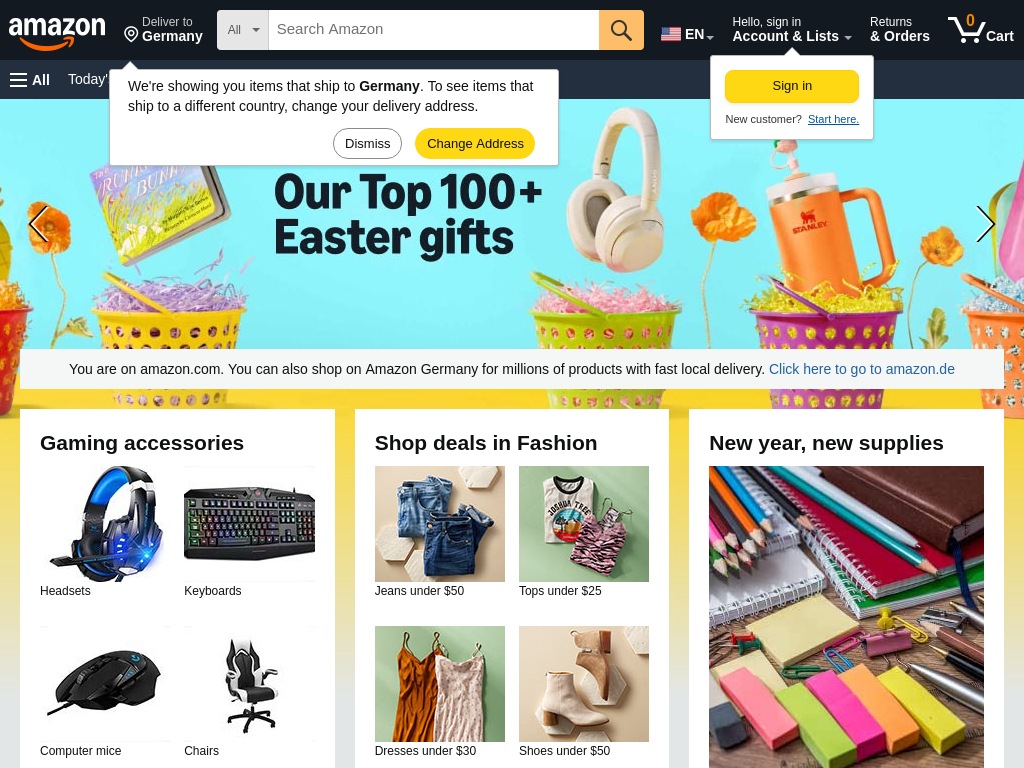Click the Deliver to Germany location pin
Image resolution: width=1024 pixels, height=768 pixels.
[131, 34]
